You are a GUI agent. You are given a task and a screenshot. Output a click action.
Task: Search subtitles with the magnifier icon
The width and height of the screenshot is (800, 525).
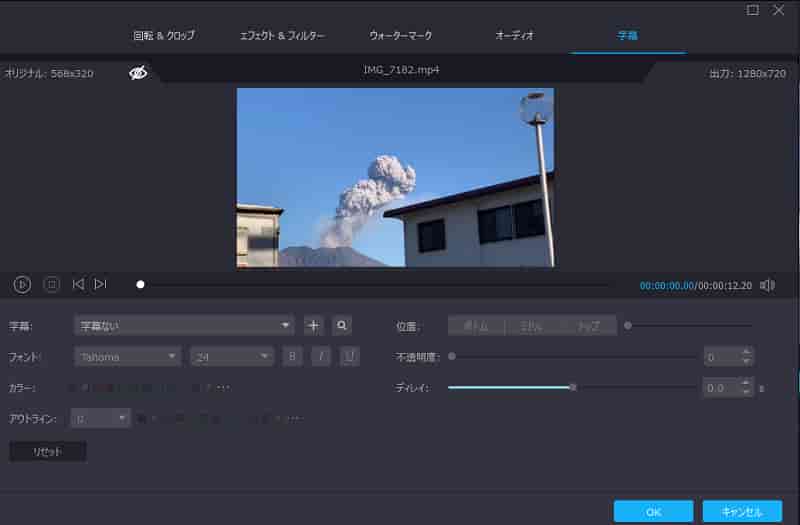pyautogui.click(x=342, y=325)
